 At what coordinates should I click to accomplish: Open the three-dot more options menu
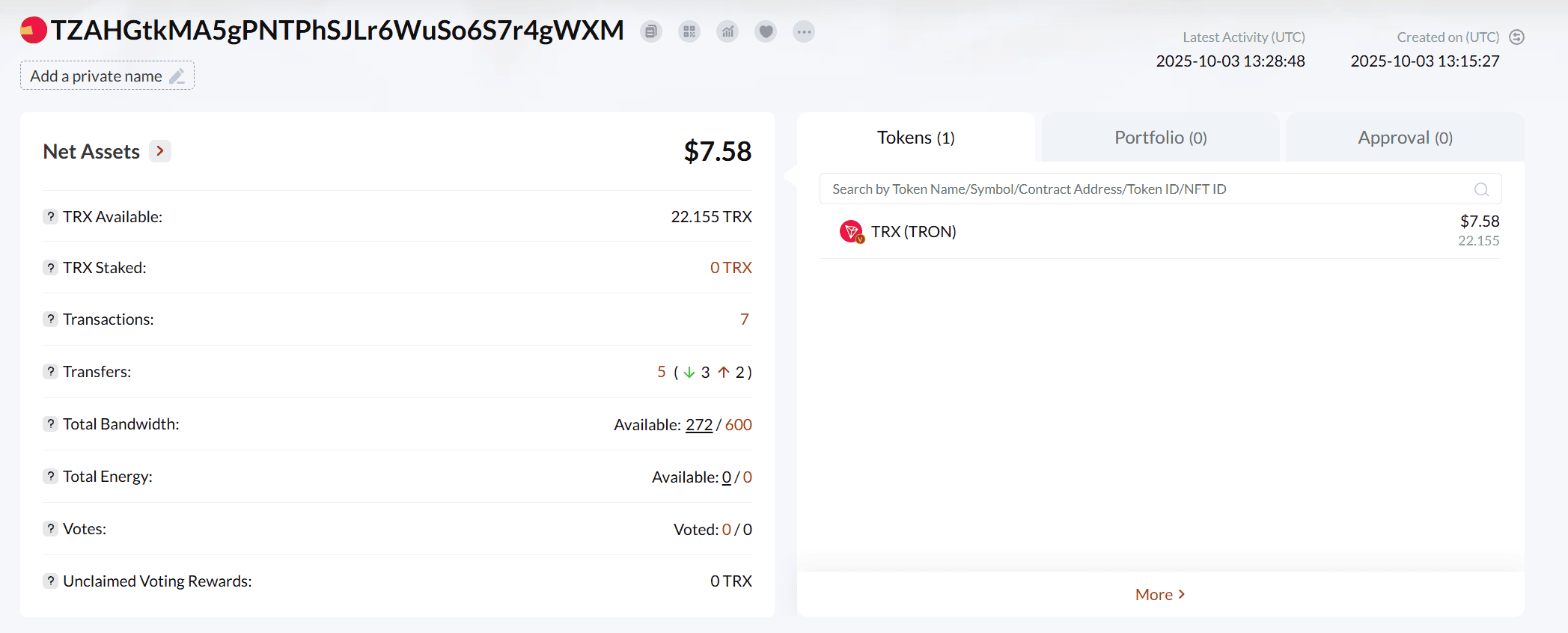point(804,31)
